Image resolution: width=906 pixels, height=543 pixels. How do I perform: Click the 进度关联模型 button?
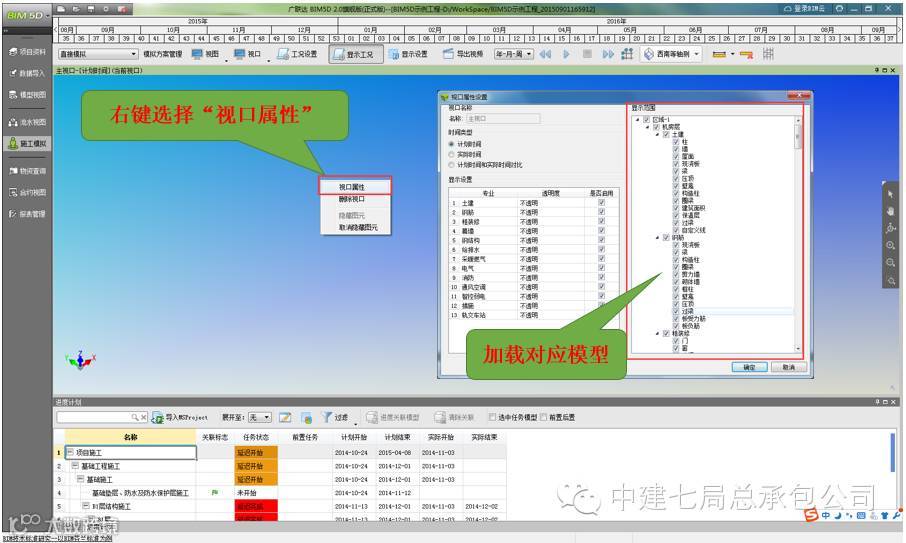click(x=393, y=417)
